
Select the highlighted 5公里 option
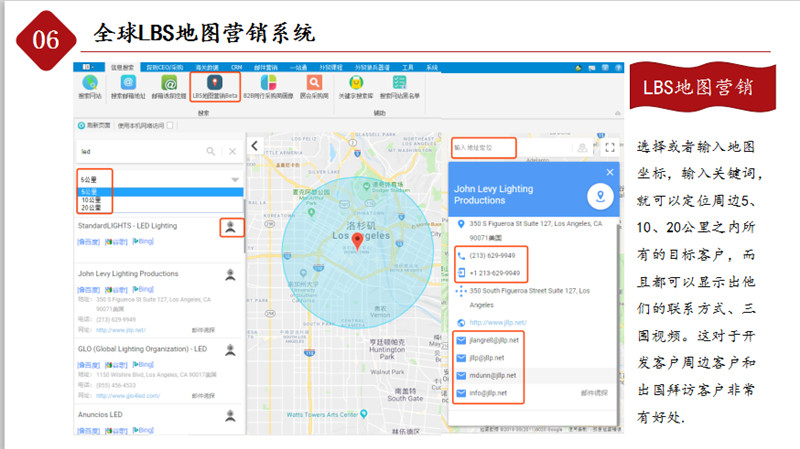tap(160, 192)
